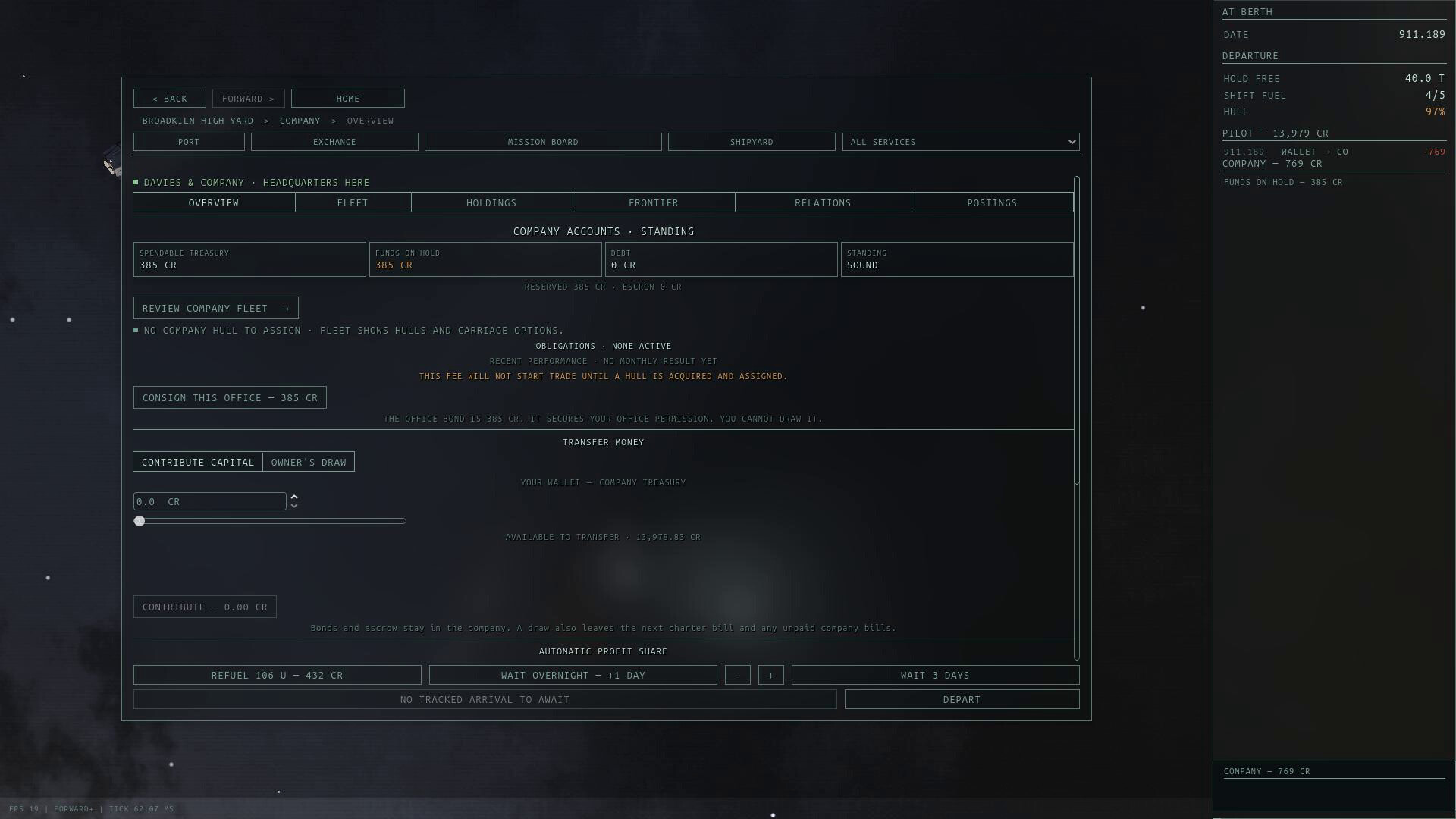Select the Overview tab
1456x819 pixels.
pos(214,203)
